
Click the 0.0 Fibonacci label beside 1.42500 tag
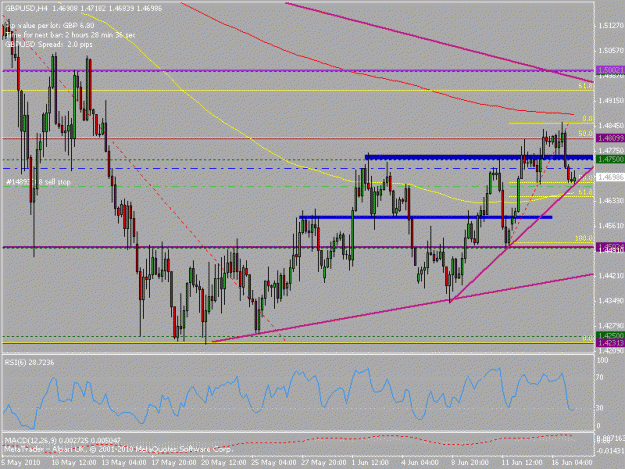point(588,338)
